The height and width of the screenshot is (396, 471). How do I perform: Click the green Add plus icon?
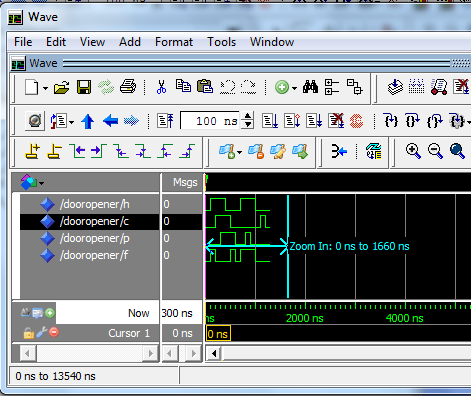(x=282, y=88)
